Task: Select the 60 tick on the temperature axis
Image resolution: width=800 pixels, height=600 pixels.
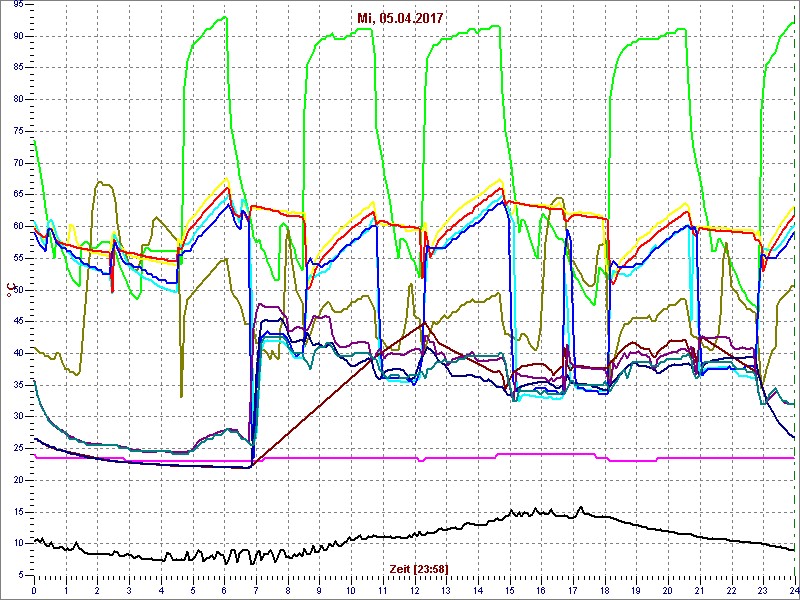Action: coord(19,226)
